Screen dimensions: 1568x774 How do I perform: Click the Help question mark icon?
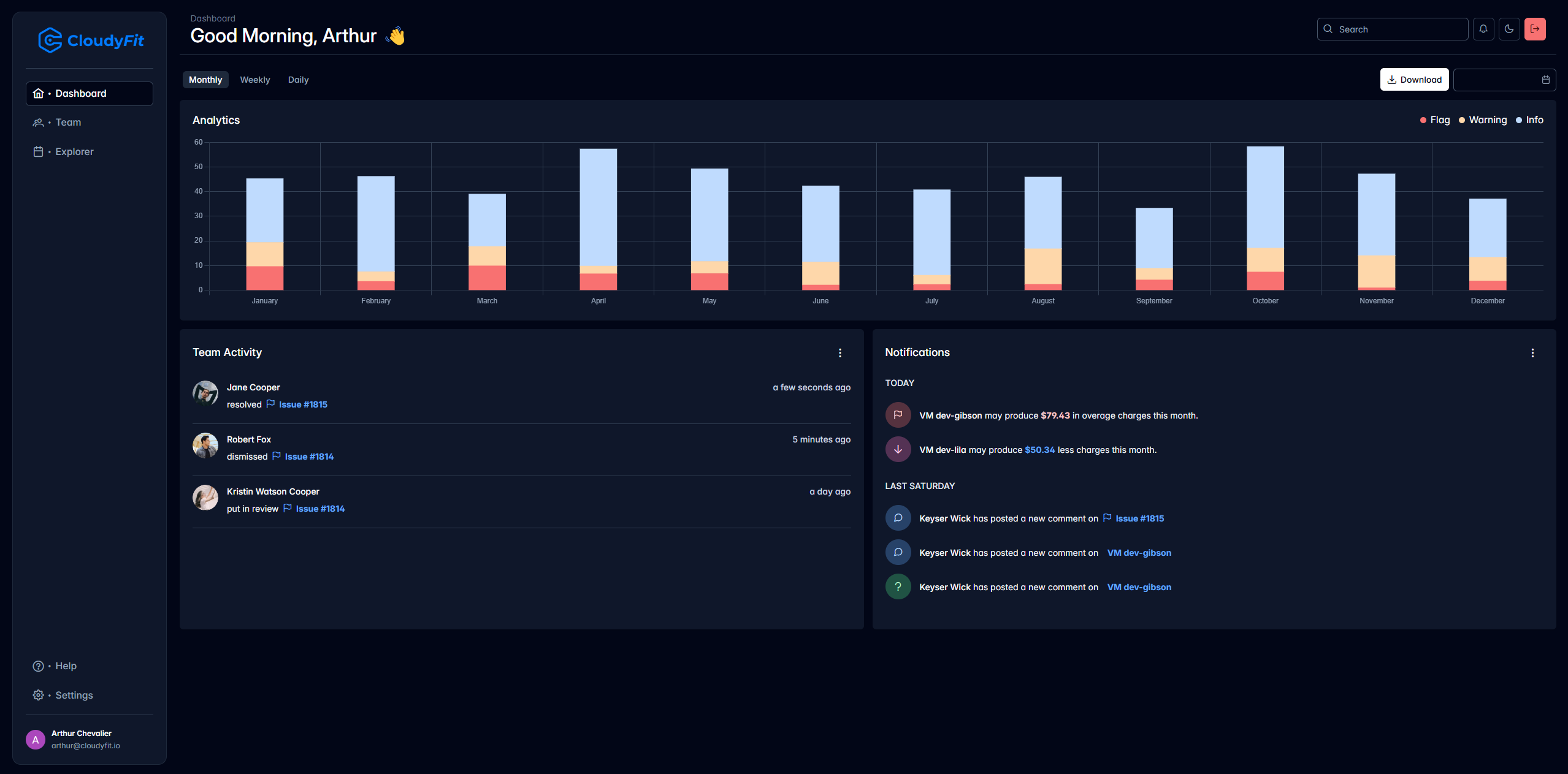coord(38,665)
